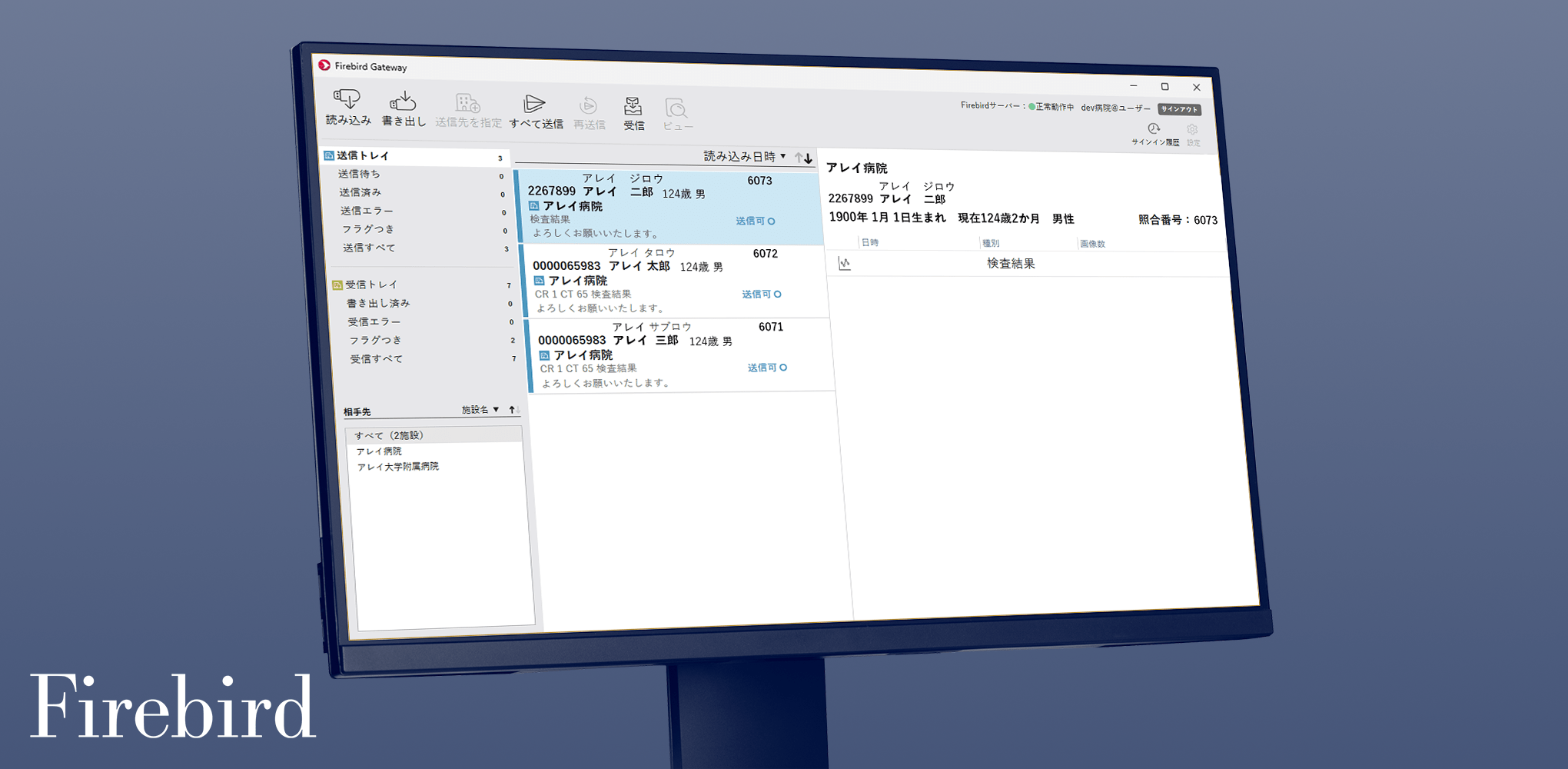Click the すべて送信 send-all icon
The height and width of the screenshot is (769, 1568).
(533, 105)
